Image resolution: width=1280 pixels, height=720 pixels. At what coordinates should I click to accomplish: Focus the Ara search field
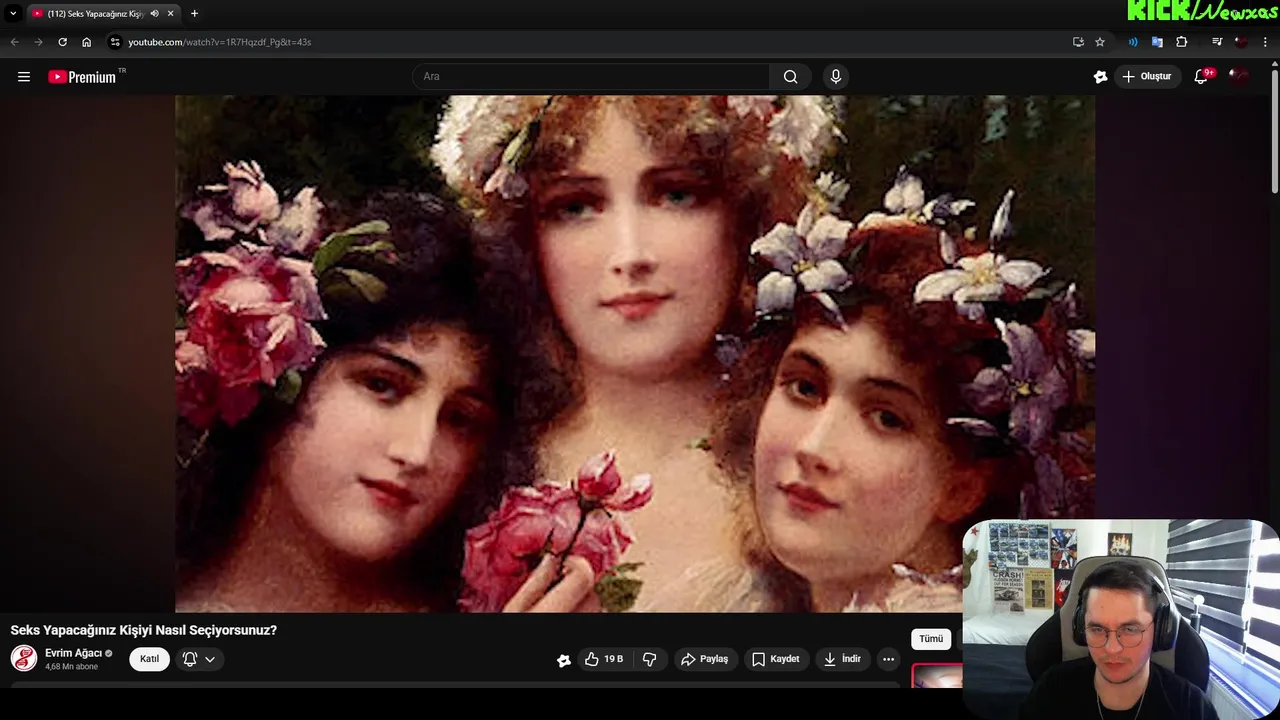point(591,77)
